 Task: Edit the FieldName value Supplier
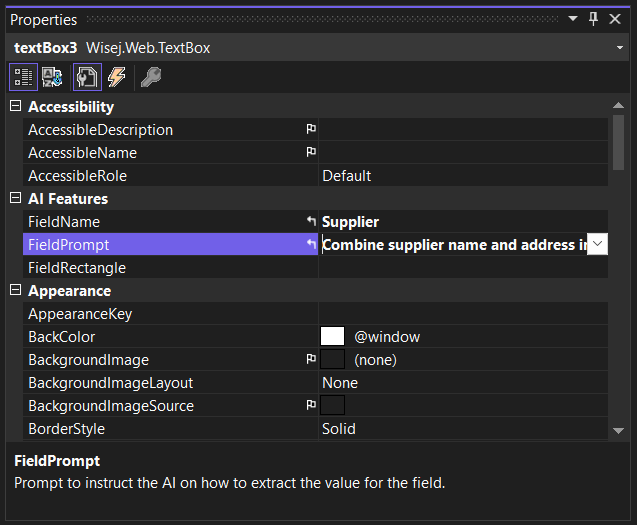pyautogui.click(x=464, y=221)
